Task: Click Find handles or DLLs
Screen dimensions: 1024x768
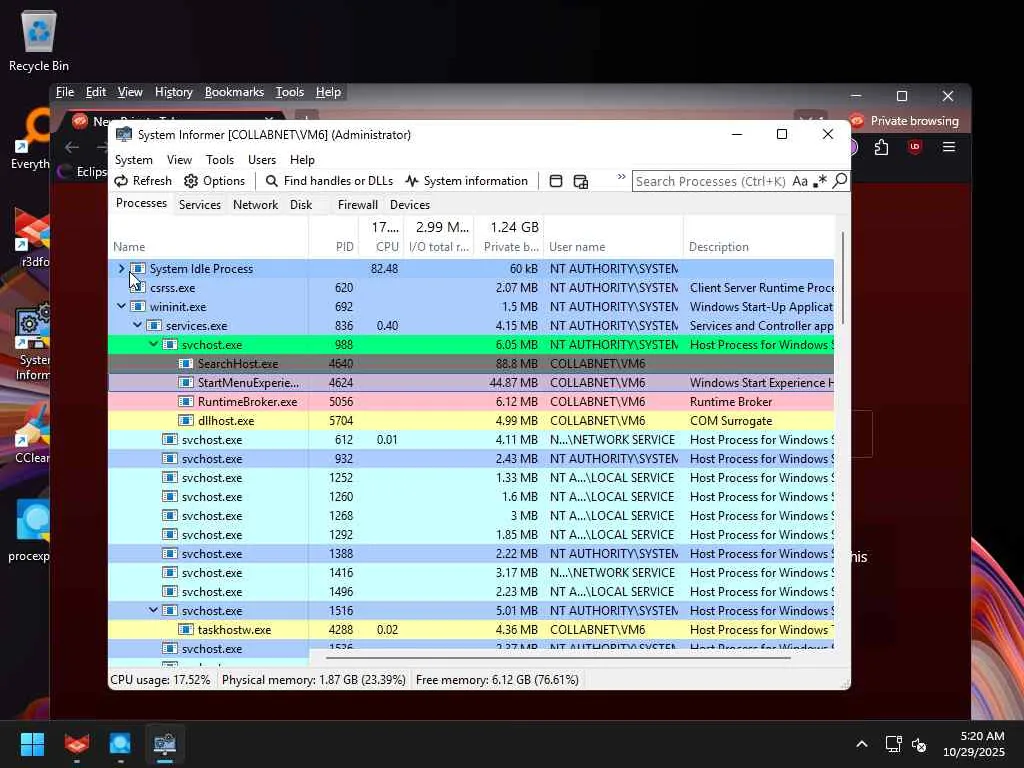Action: pos(329,181)
